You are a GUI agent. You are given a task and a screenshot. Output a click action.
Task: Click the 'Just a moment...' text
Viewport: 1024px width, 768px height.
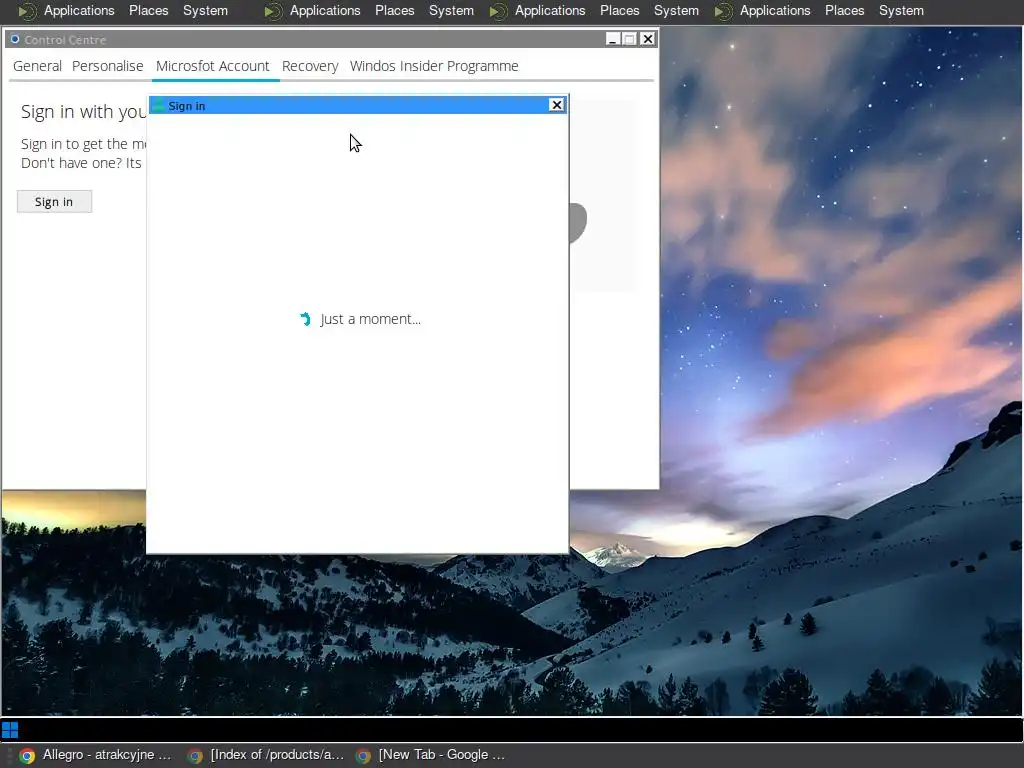(x=370, y=319)
